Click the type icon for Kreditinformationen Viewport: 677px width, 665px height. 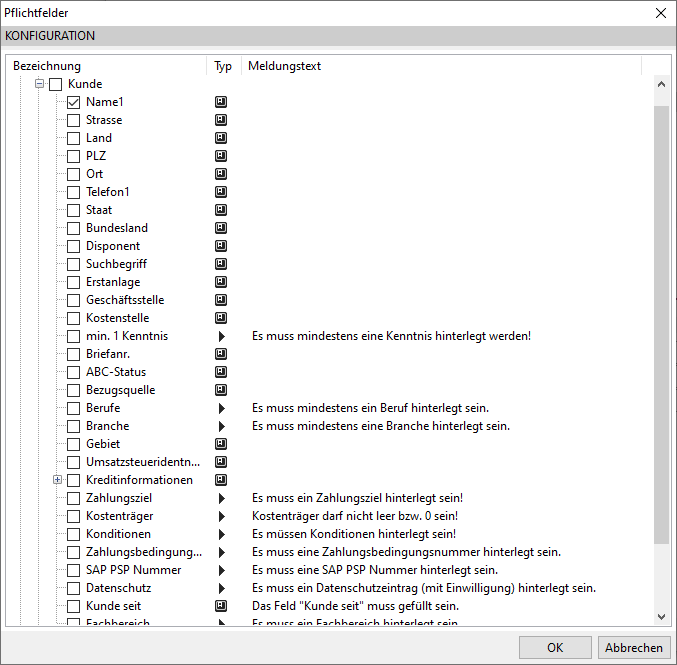pos(221,480)
